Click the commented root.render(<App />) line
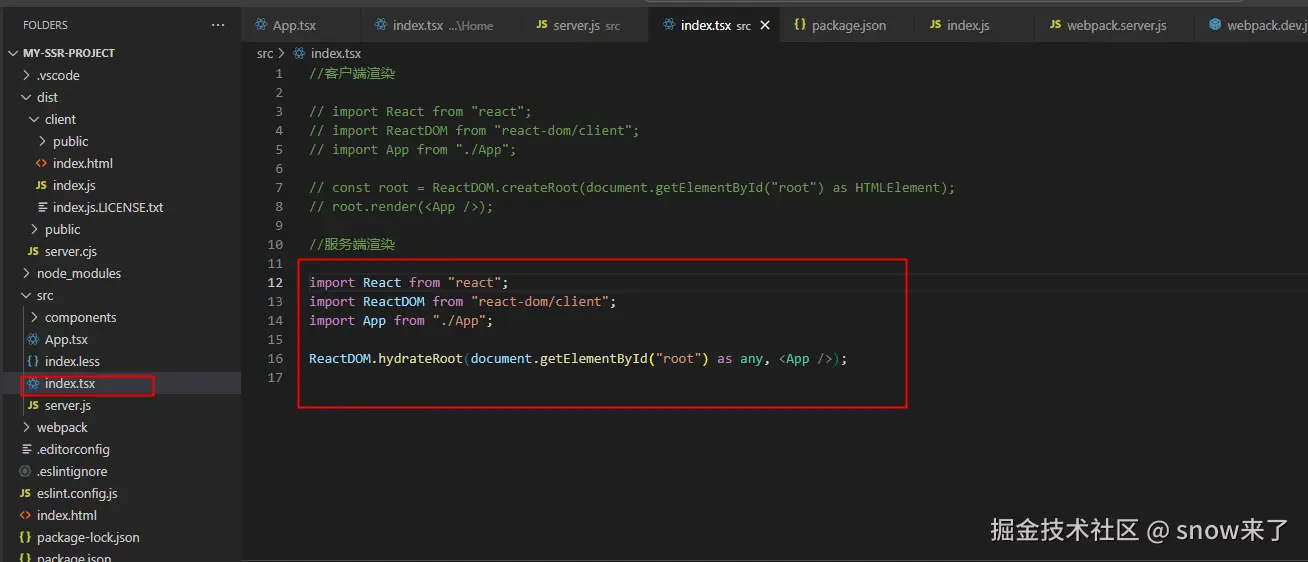1308x562 pixels. [x=401, y=206]
